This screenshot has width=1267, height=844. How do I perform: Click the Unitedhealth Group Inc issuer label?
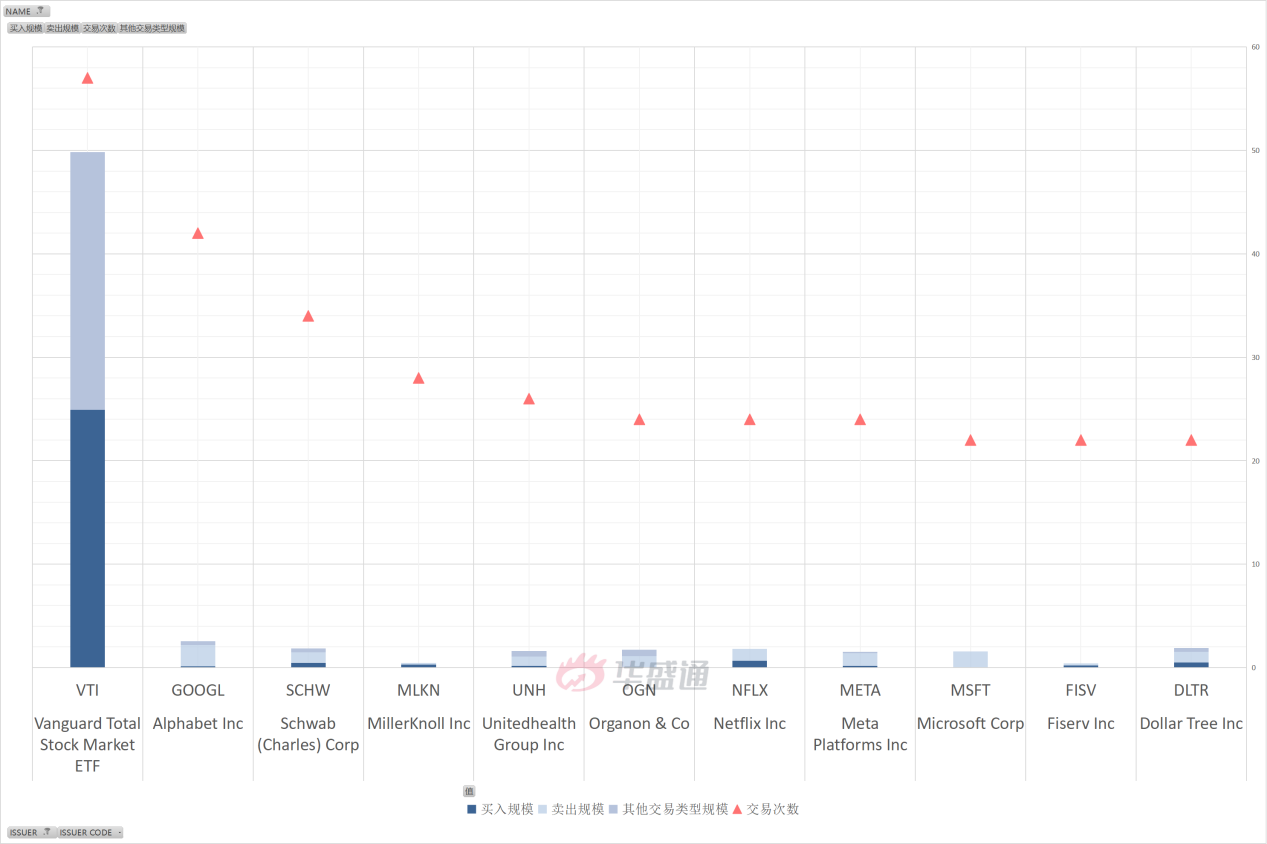[x=529, y=734]
